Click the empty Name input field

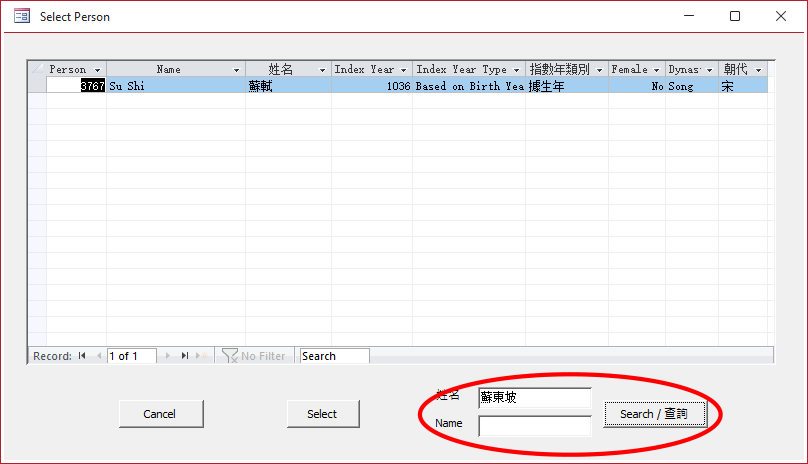(534, 425)
